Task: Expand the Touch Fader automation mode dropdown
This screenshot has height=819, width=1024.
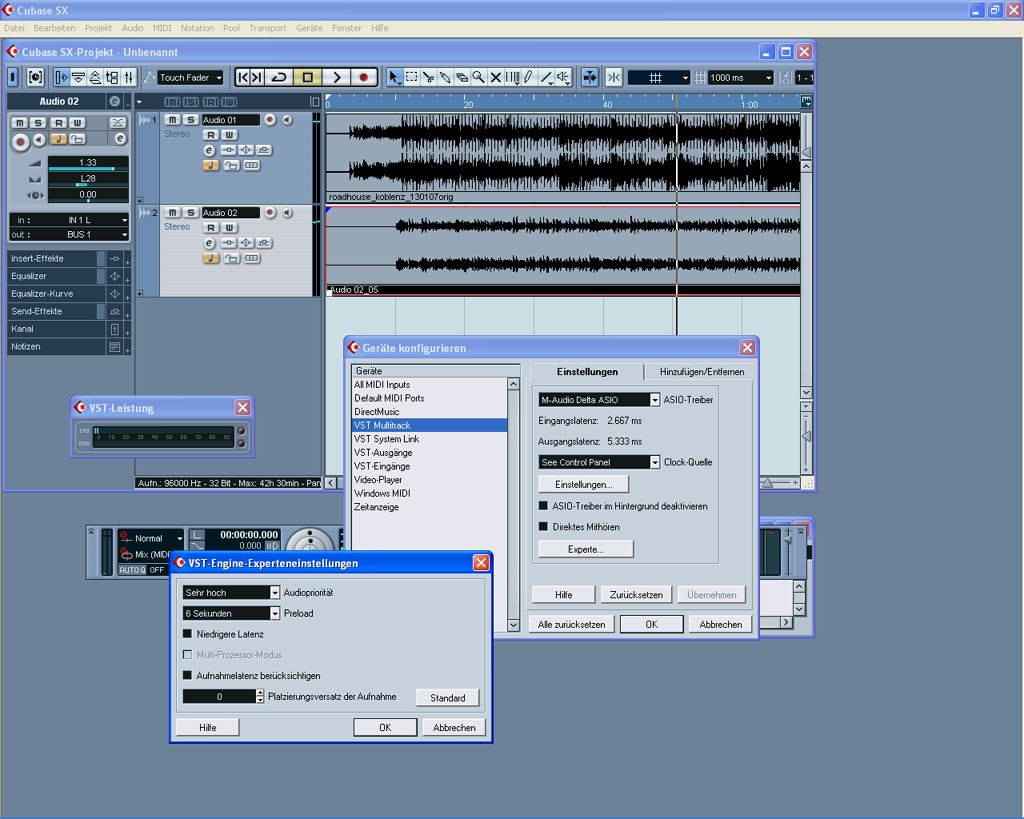Action: point(190,77)
